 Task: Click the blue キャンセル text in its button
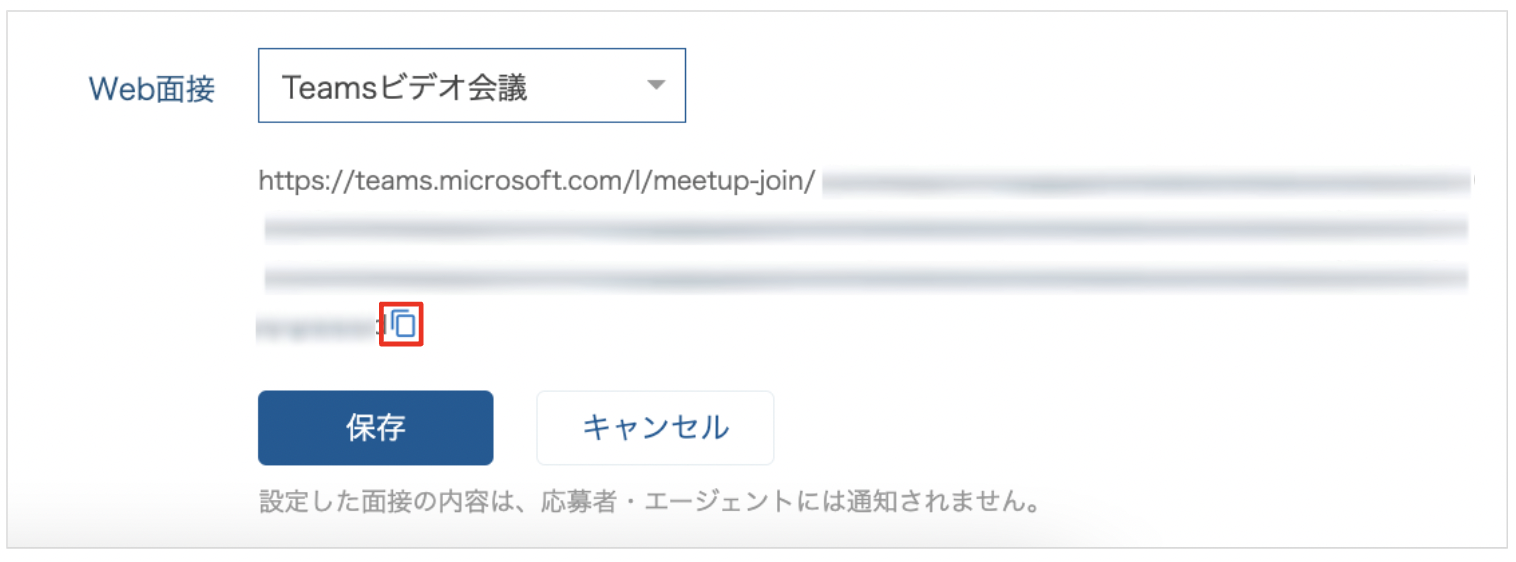pos(655,428)
